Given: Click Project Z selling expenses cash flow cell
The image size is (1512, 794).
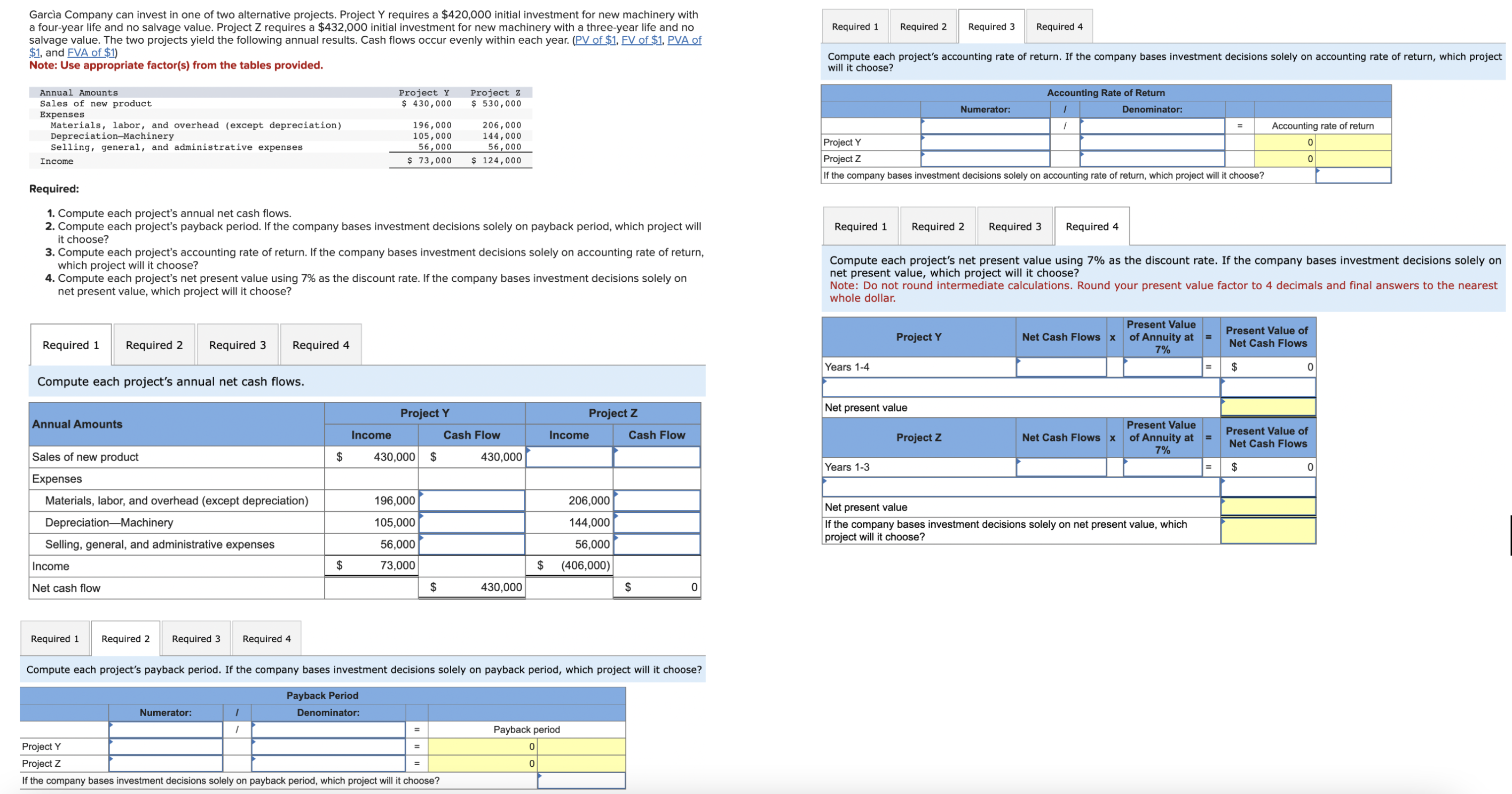Looking at the screenshot, I should coord(657,545).
